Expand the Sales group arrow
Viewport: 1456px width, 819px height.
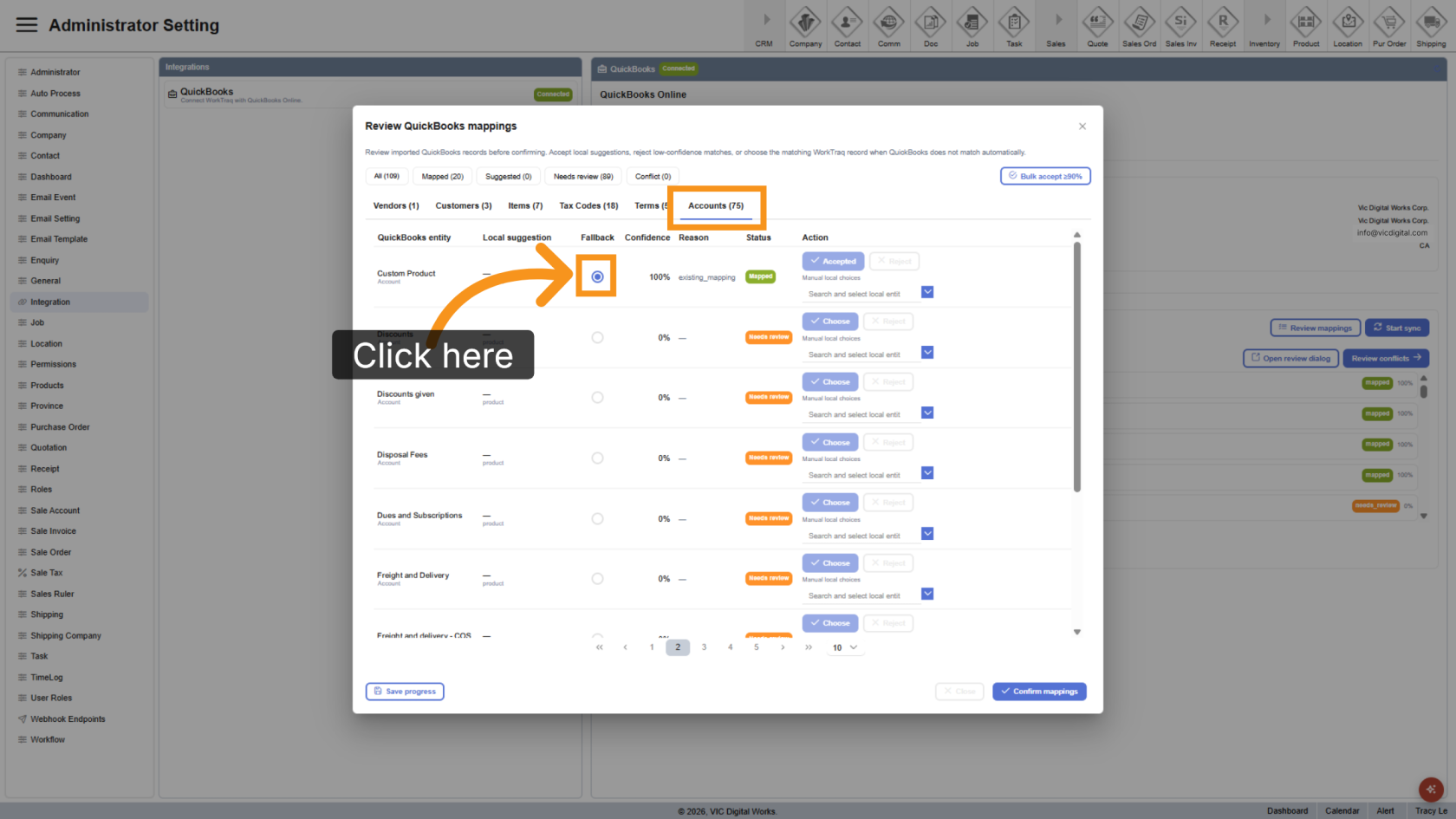pos(1058,20)
